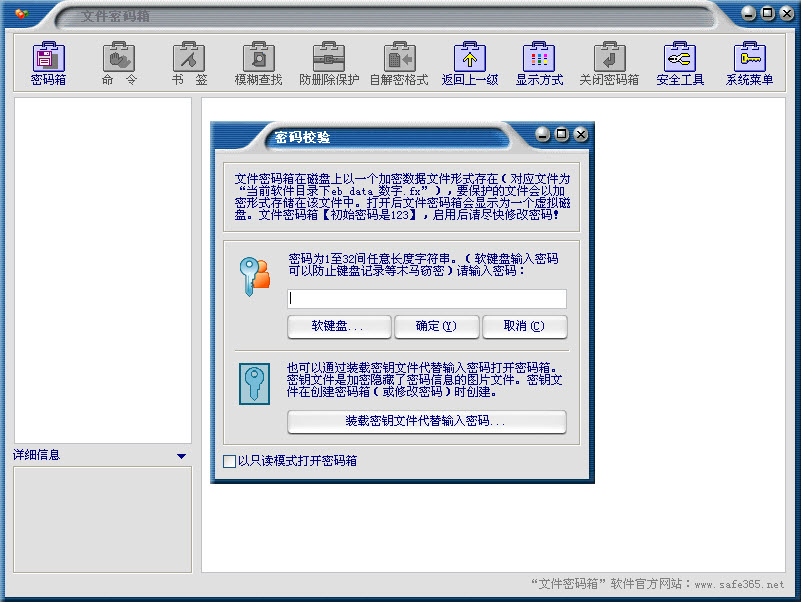Focus the password input field
801x602 pixels.
[427, 298]
